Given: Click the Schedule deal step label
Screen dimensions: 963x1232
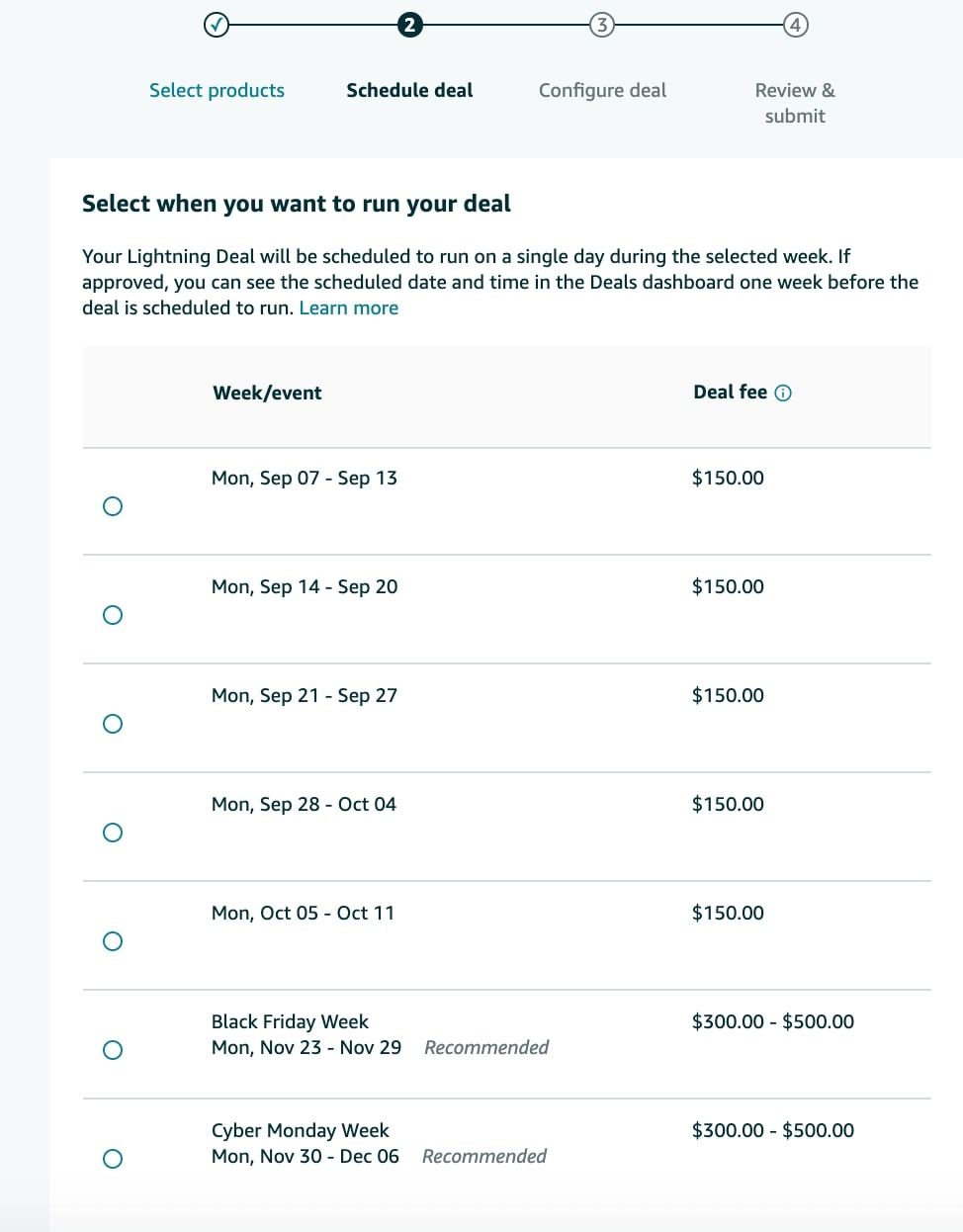Looking at the screenshot, I should coord(409,90).
